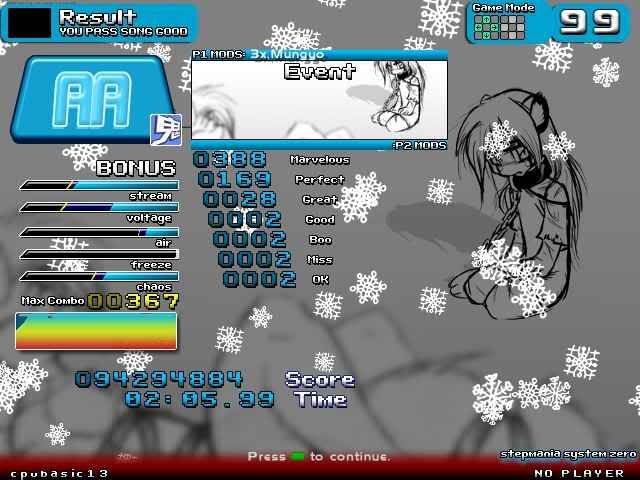Screen dimensions: 640x480
Task: Click the 'OK' label
Action: pyautogui.click(x=320, y=280)
